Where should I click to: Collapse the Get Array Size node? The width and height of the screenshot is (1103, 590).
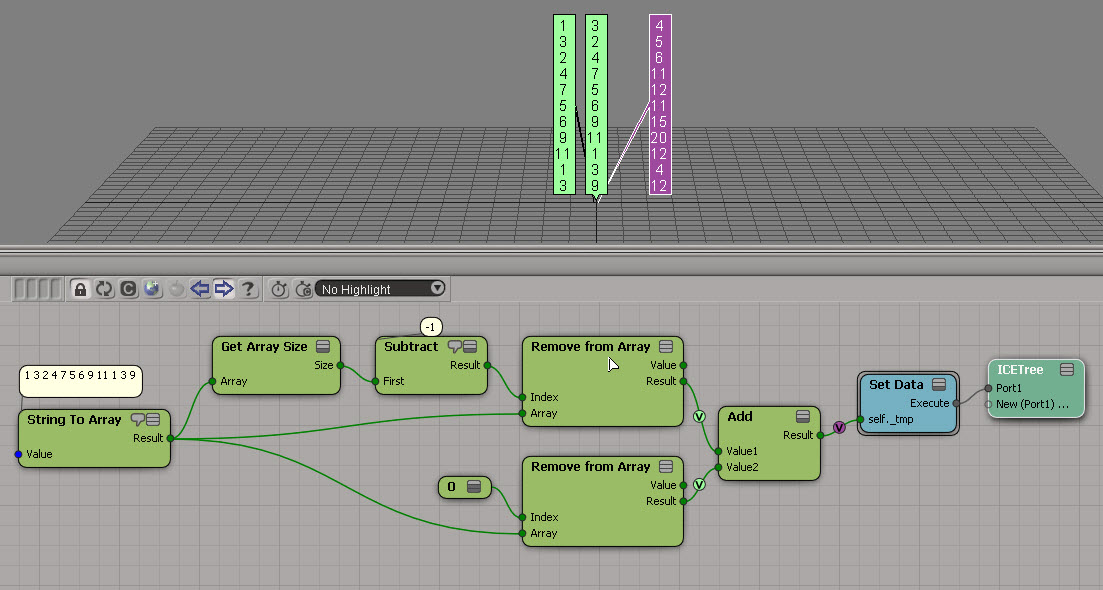click(323, 347)
